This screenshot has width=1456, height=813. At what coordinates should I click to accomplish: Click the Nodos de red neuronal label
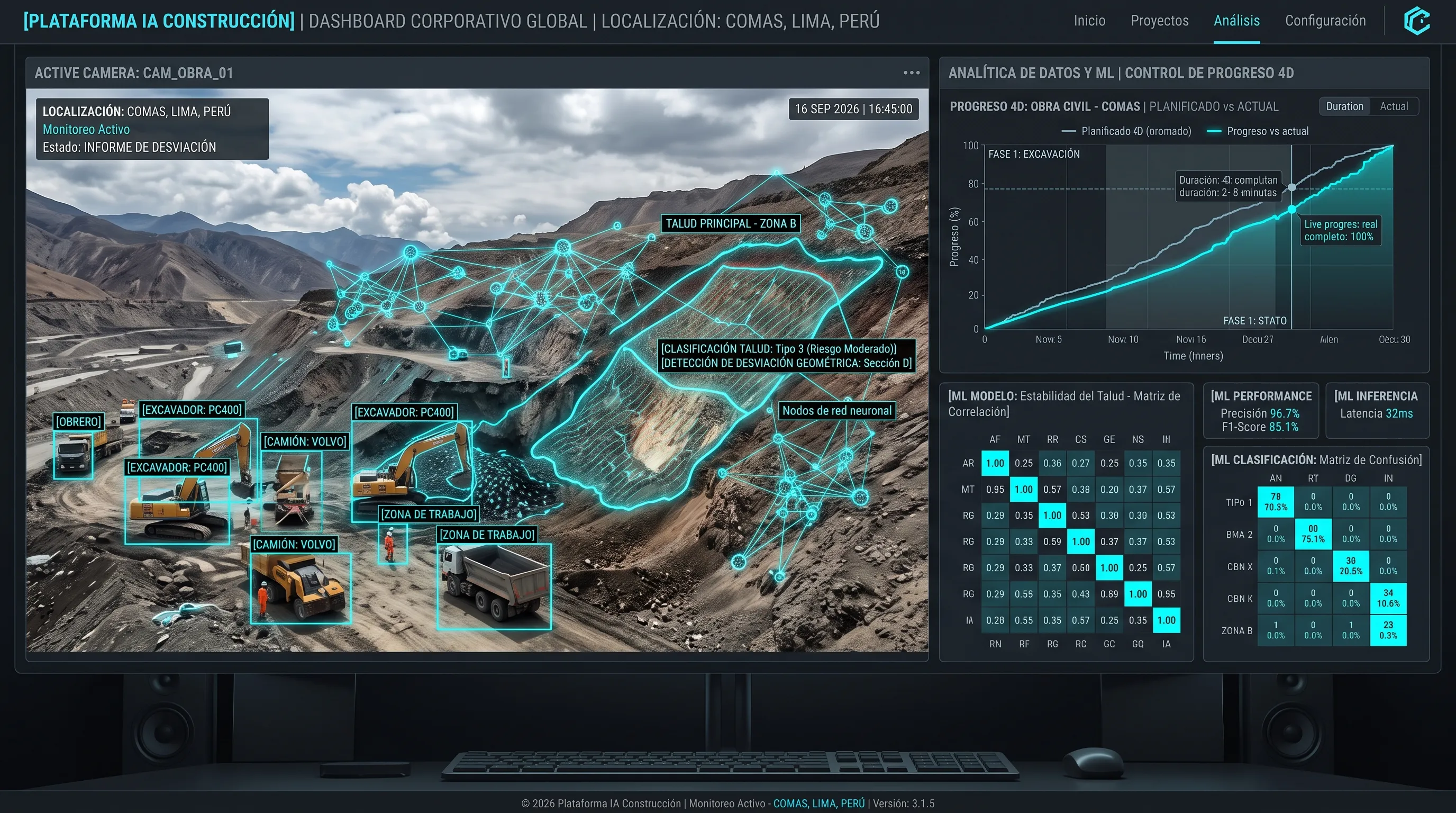836,410
